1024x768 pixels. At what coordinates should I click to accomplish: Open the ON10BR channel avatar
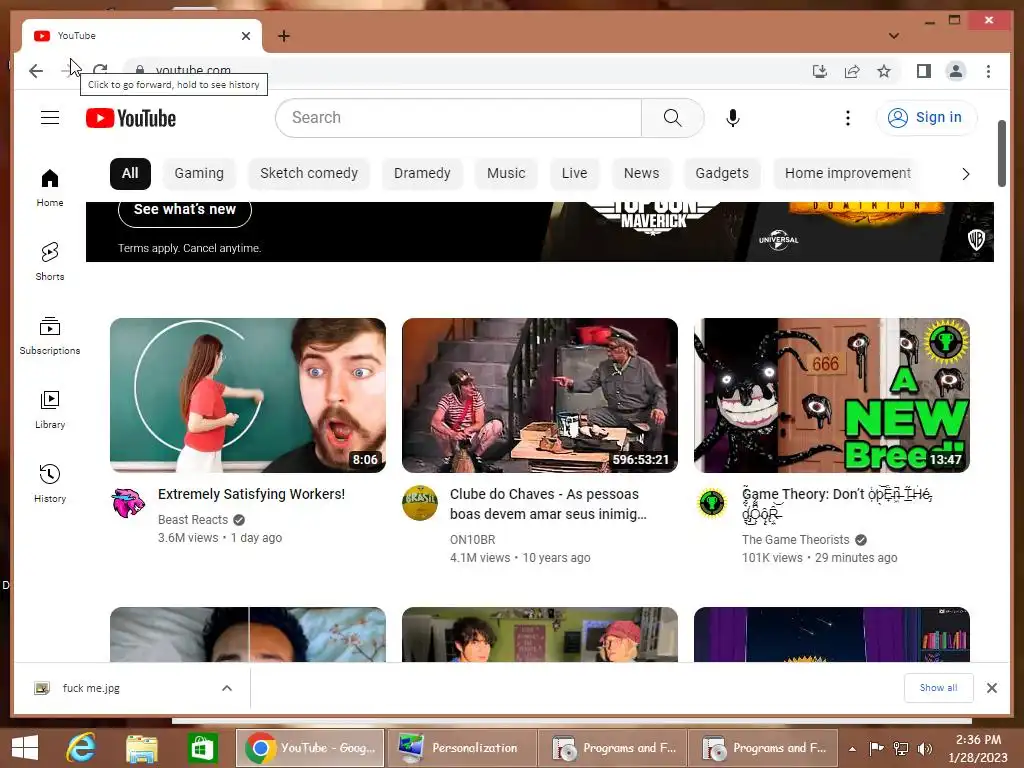click(x=420, y=503)
